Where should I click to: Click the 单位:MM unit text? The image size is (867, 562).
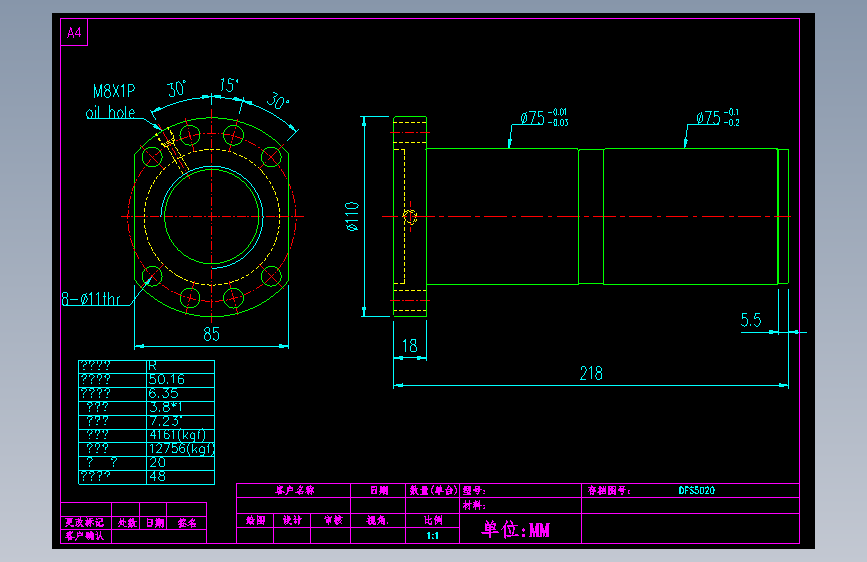tap(515, 529)
